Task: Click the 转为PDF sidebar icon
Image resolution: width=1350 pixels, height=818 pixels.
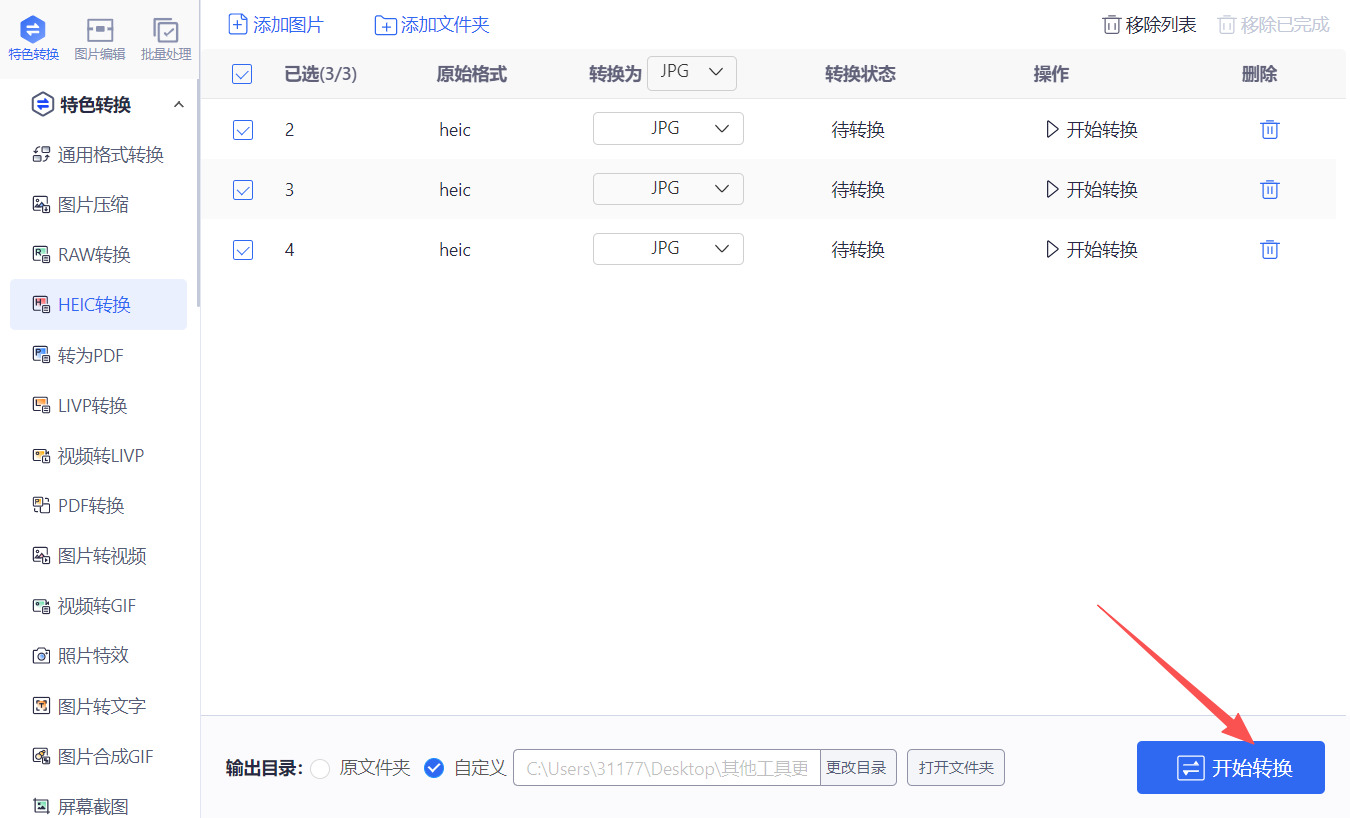Action: 41,355
